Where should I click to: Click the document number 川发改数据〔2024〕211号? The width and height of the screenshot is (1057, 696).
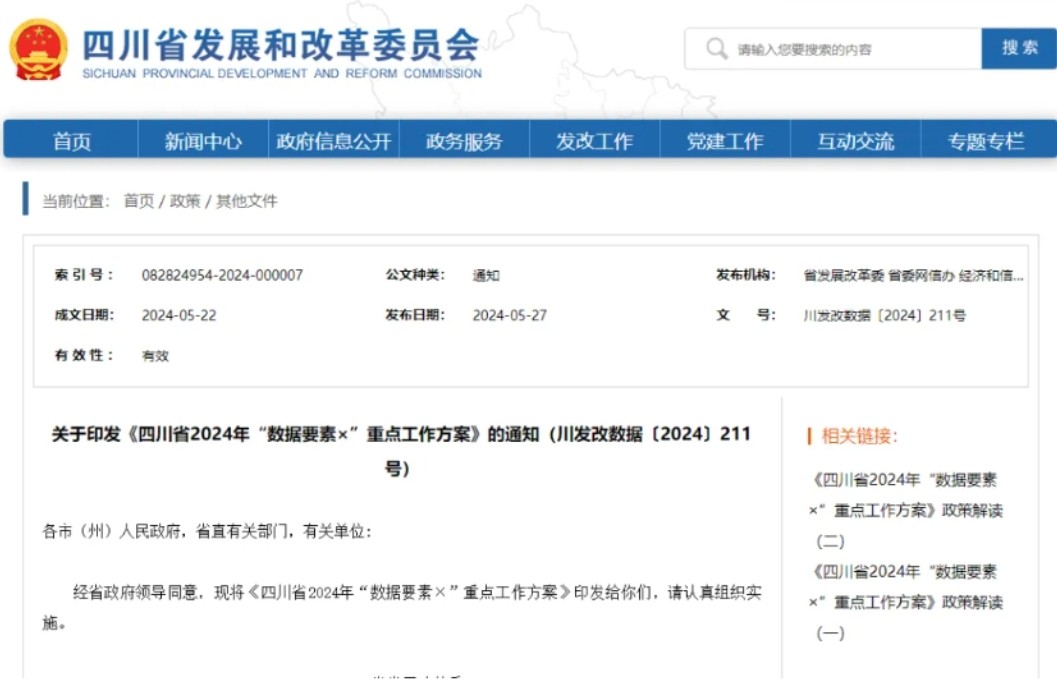(x=884, y=315)
